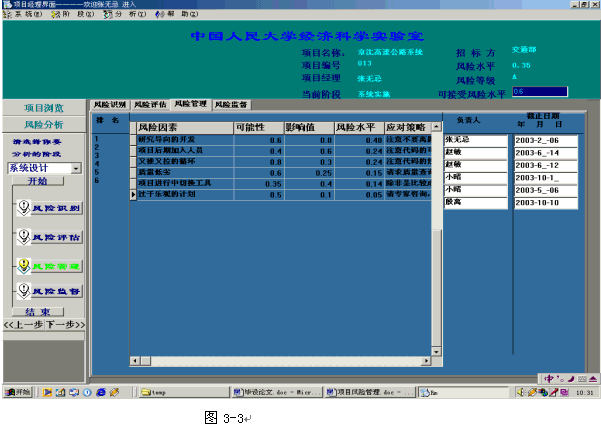Open the 分析 menu
This screenshot has width=601, height=425.
tap(125, 14)
